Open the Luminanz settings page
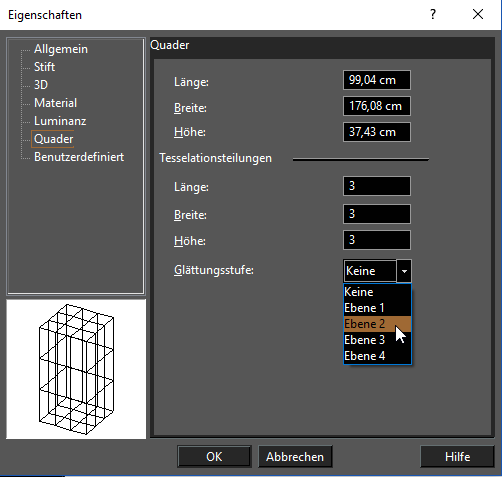502x477 pixels. [60, 121]
